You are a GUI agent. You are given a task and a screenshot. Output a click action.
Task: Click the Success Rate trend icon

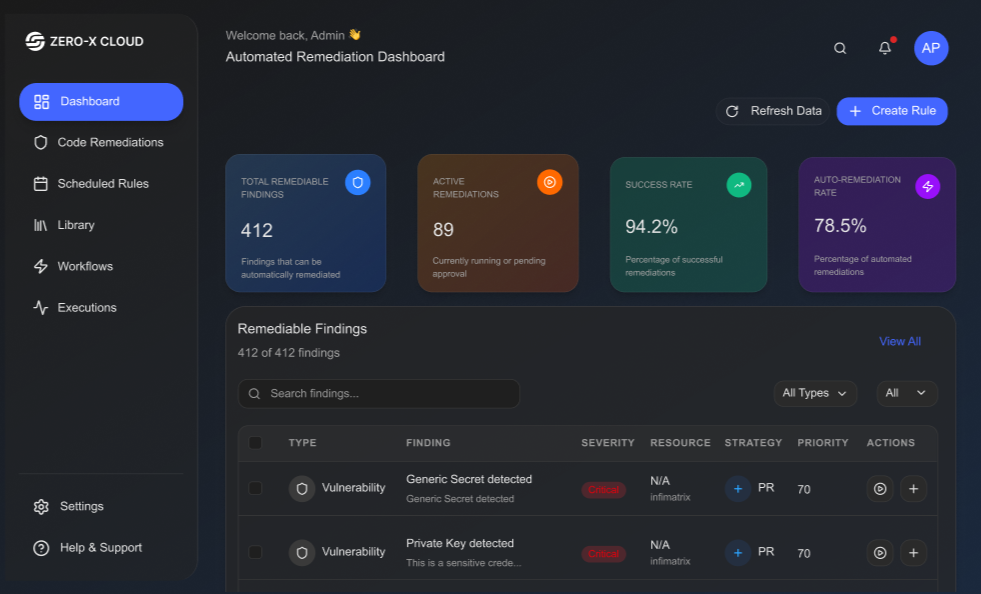coord(738,184)
